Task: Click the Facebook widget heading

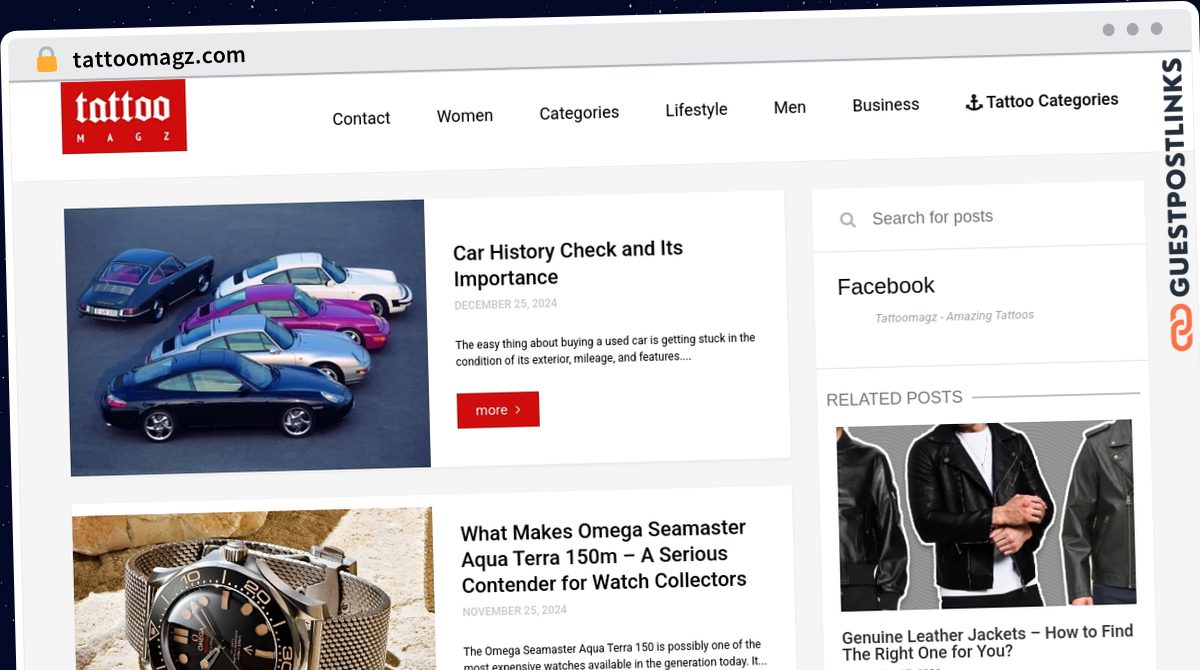Action: pyautogui.click(x=886, y=286)
